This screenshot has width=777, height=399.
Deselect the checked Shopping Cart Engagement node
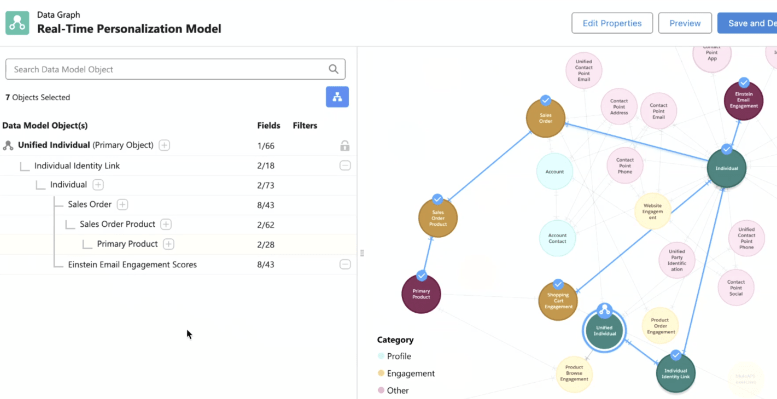[558, 301]
